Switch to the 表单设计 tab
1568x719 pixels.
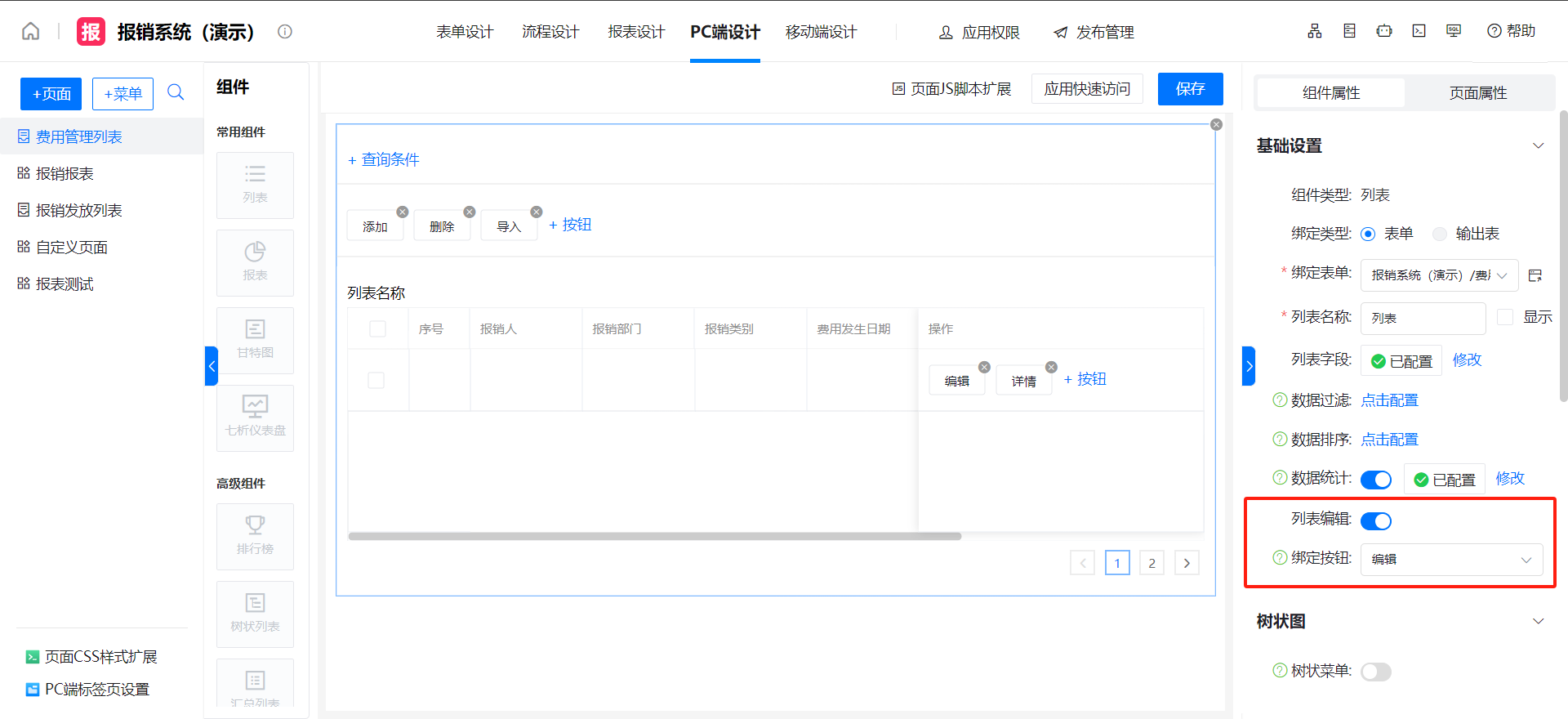[465, 32]
